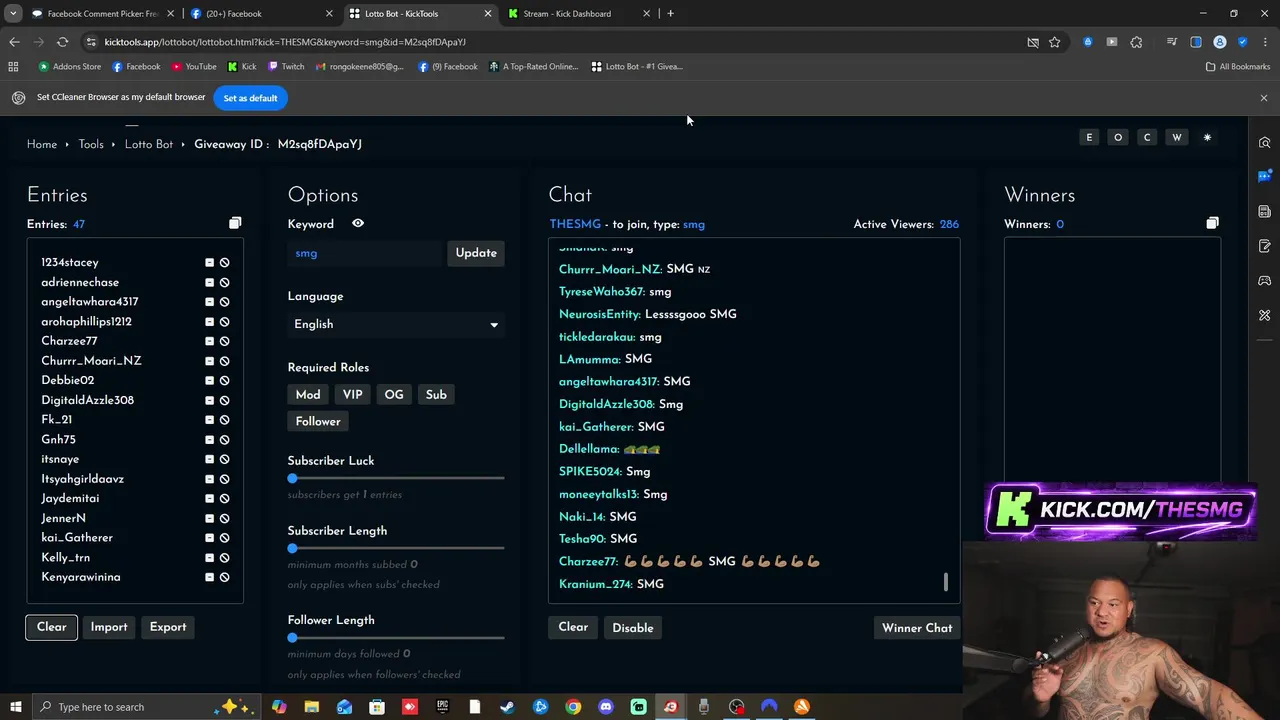Viewport: 1280px width, 720px height.
Task: Switch to (20+) Facebook tab
Action: [x=262, y=14]
